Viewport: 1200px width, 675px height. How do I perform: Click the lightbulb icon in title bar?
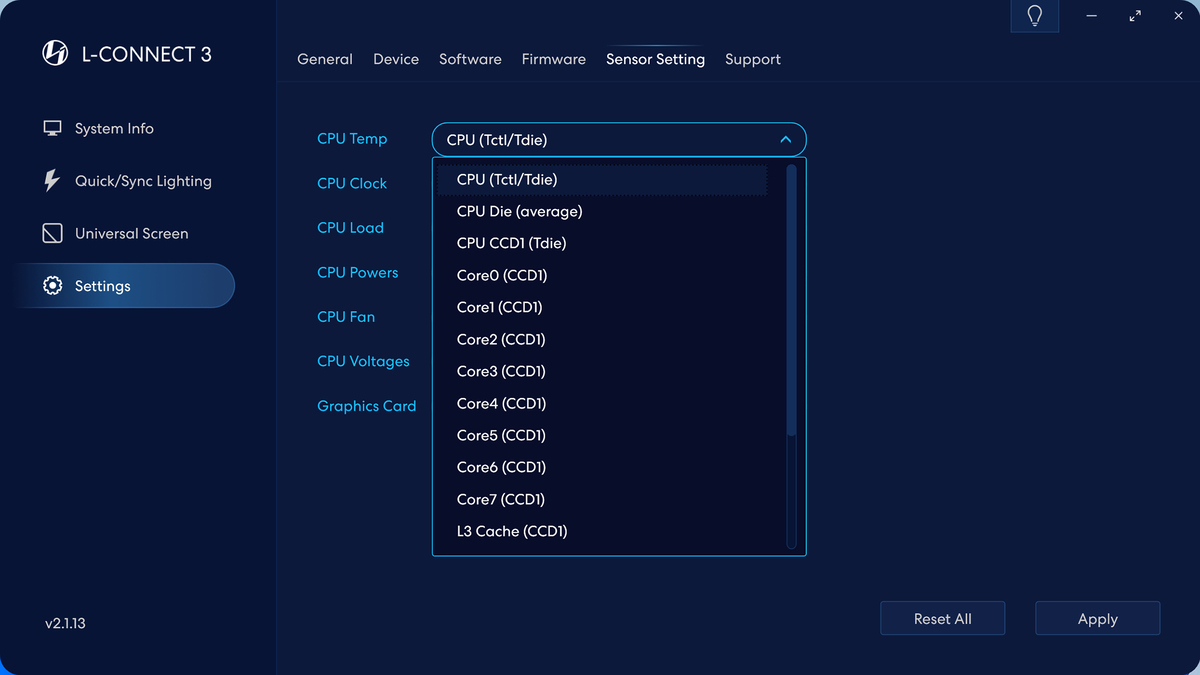pyautogui.click(x=1035, y=16)
